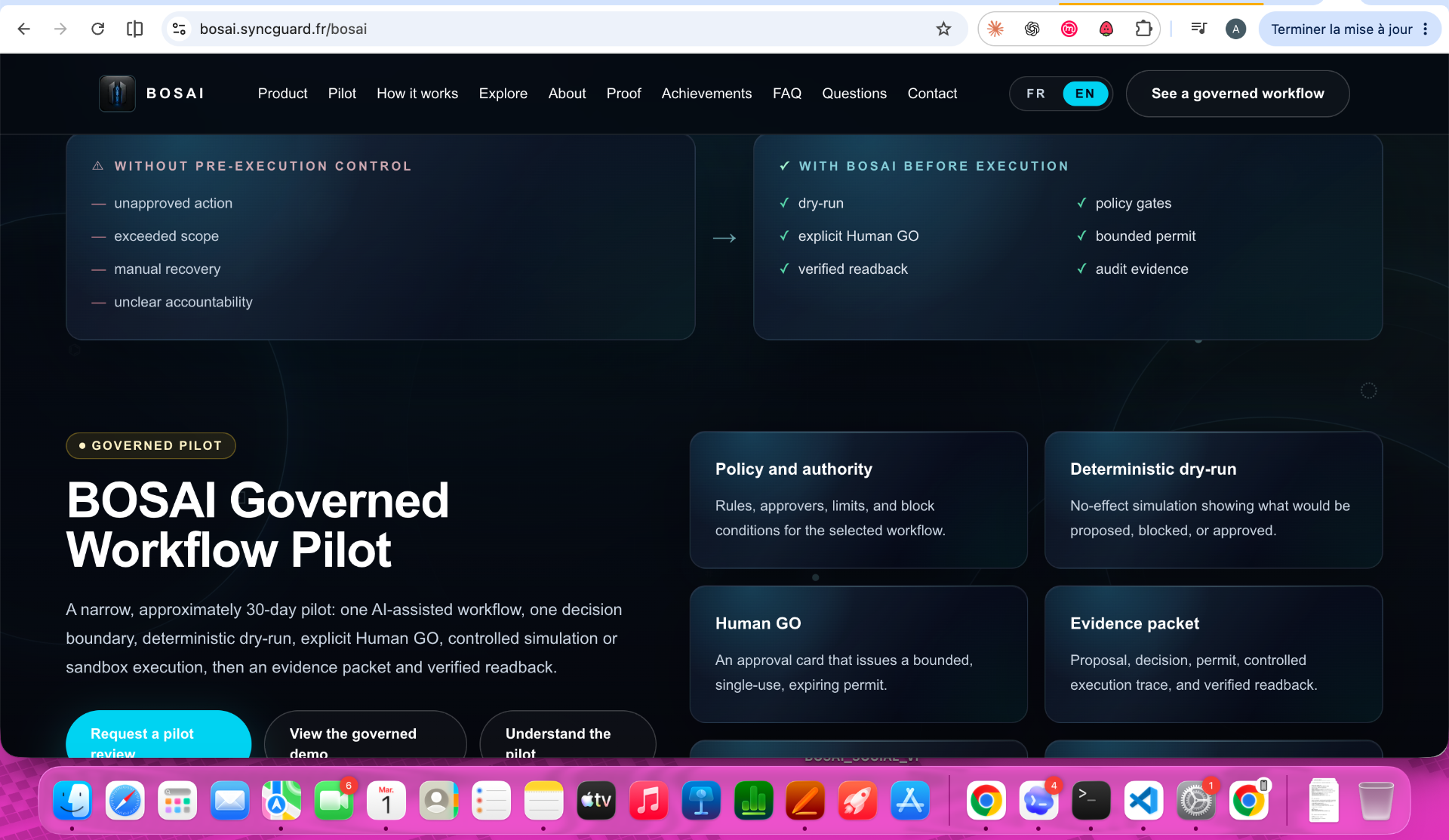
Task: Go to FAQ in the navigation
Action: (786, 94)
